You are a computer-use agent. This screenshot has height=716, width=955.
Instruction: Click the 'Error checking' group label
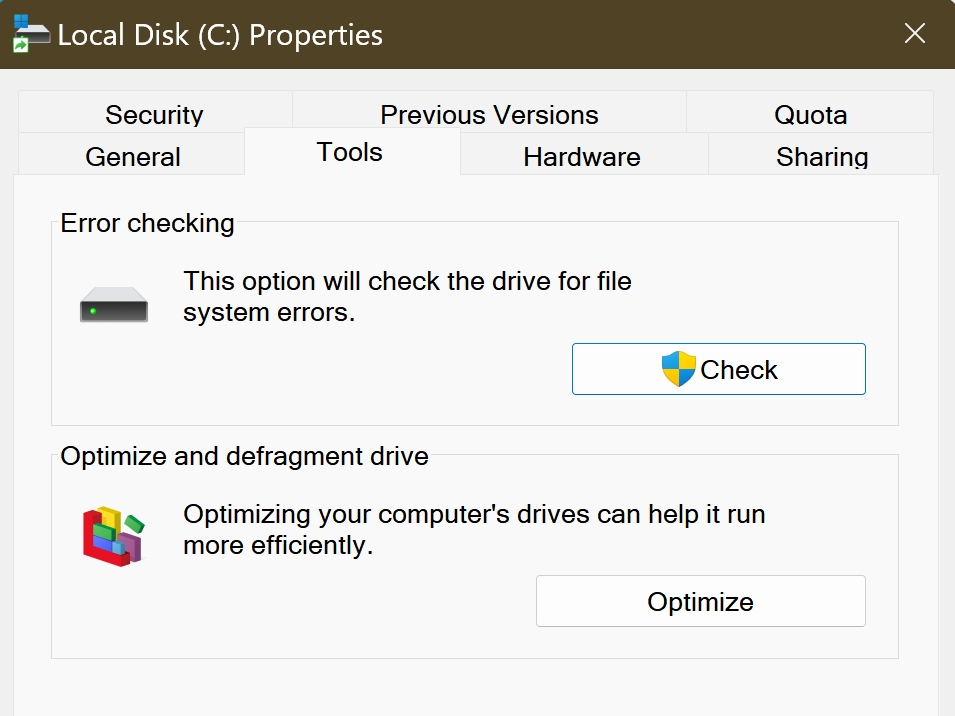[147, 223]
